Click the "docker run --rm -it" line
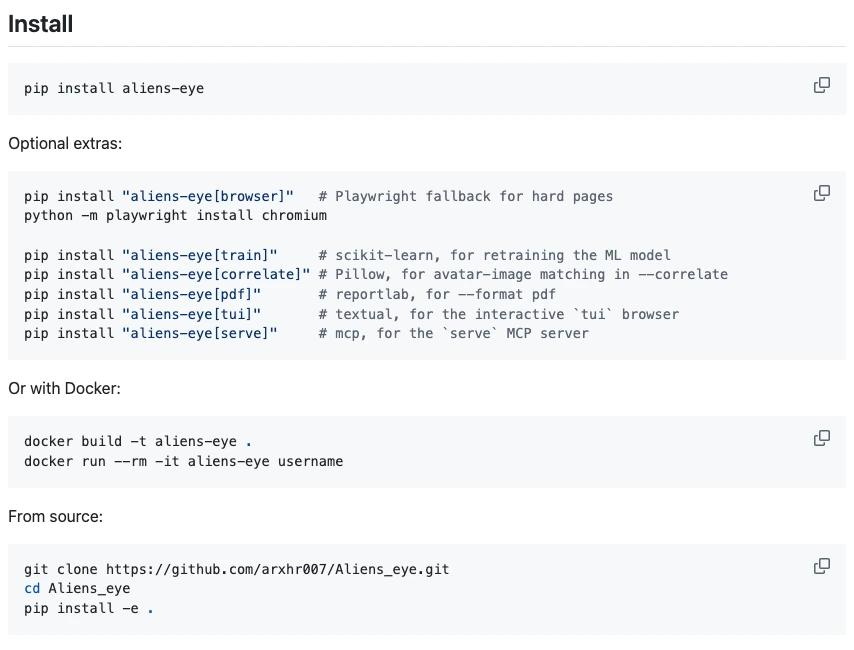 (184, 461)
